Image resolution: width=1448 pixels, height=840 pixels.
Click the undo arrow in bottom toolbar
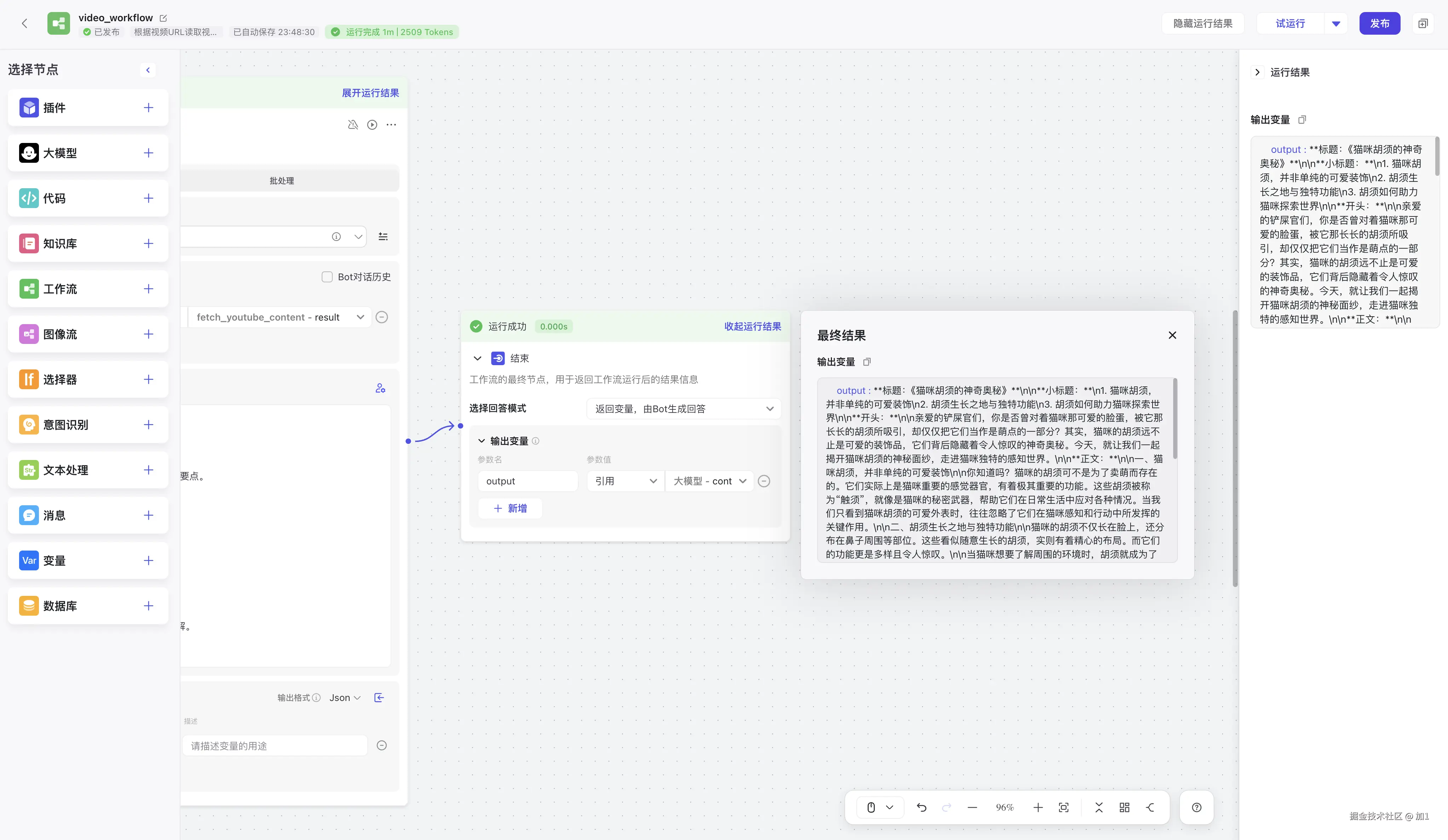pyautogui.click(x=922, y=807)
